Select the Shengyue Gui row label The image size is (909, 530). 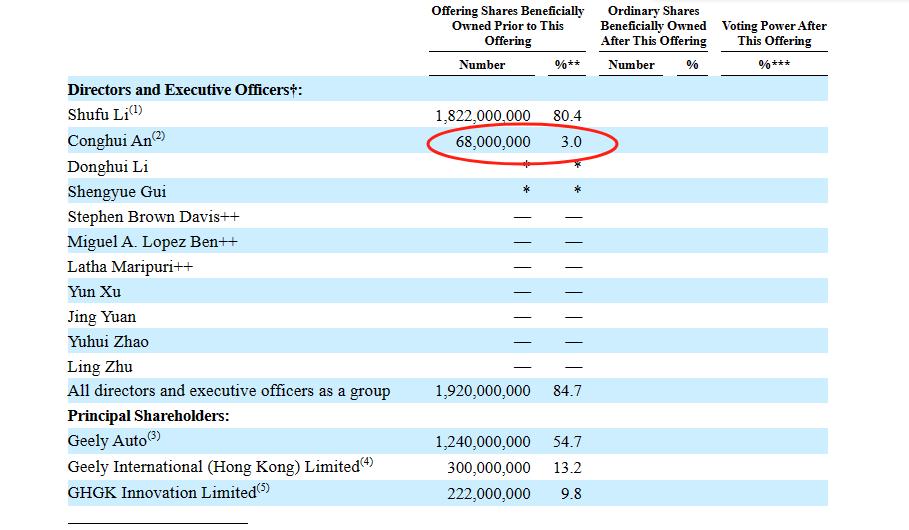pos(117,192)
